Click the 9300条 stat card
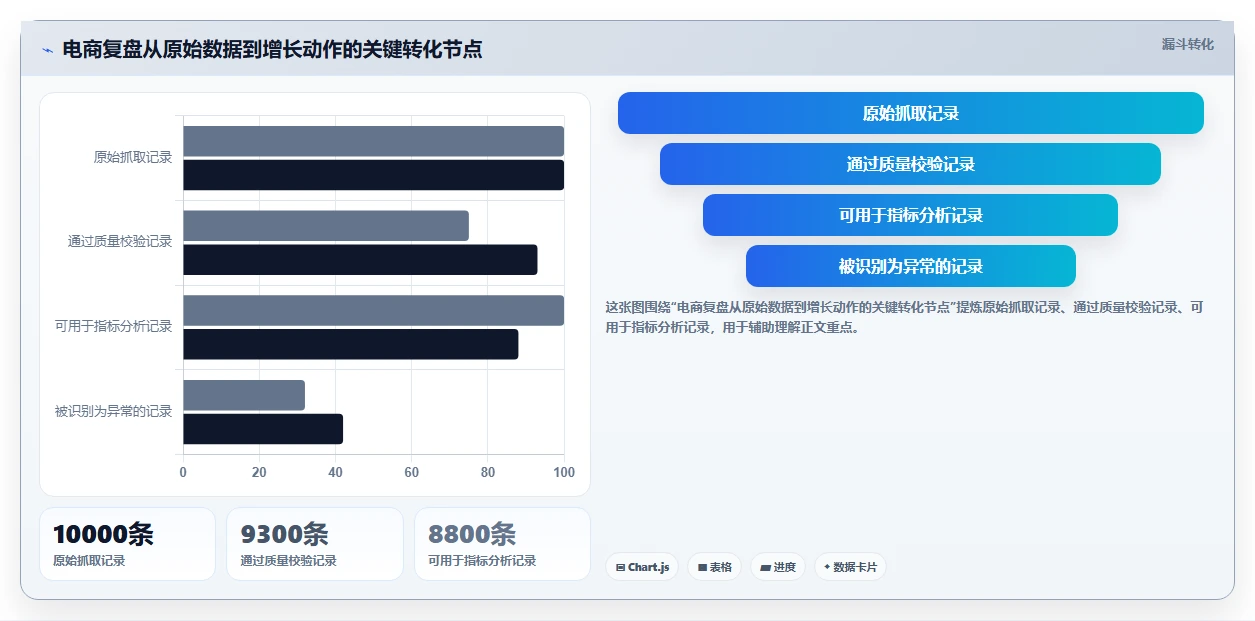This screenshot has width=1255, height=621. click(x=315, y=544)
